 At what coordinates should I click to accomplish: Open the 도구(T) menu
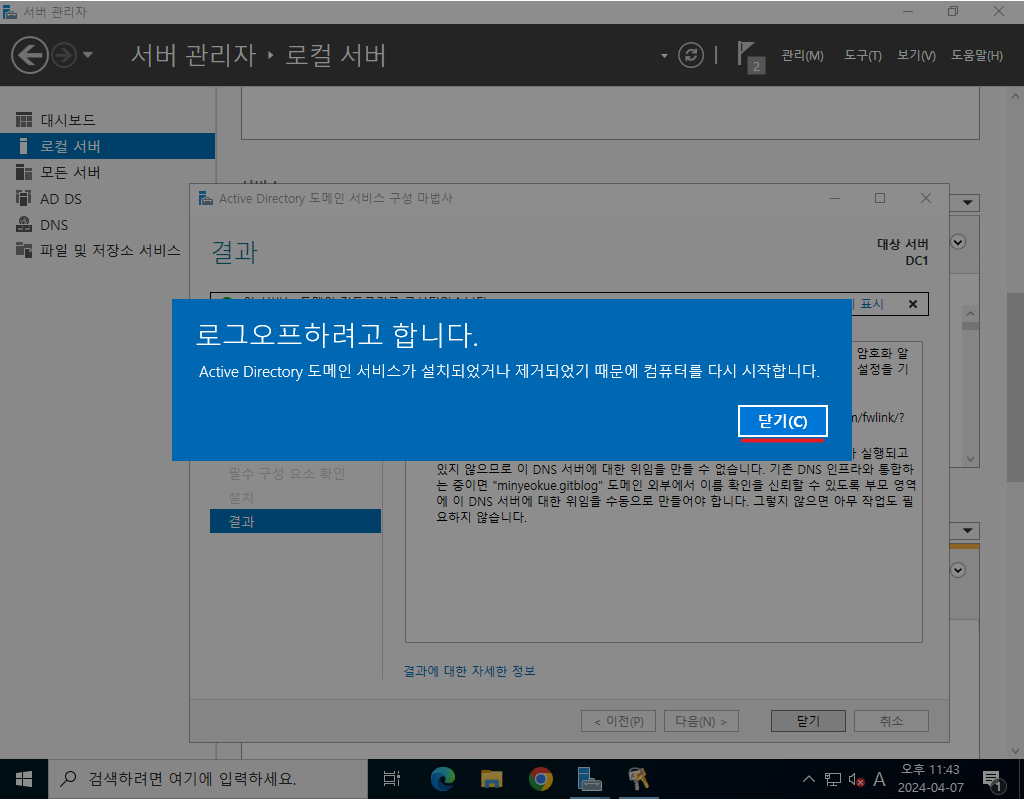click(862, 56)
